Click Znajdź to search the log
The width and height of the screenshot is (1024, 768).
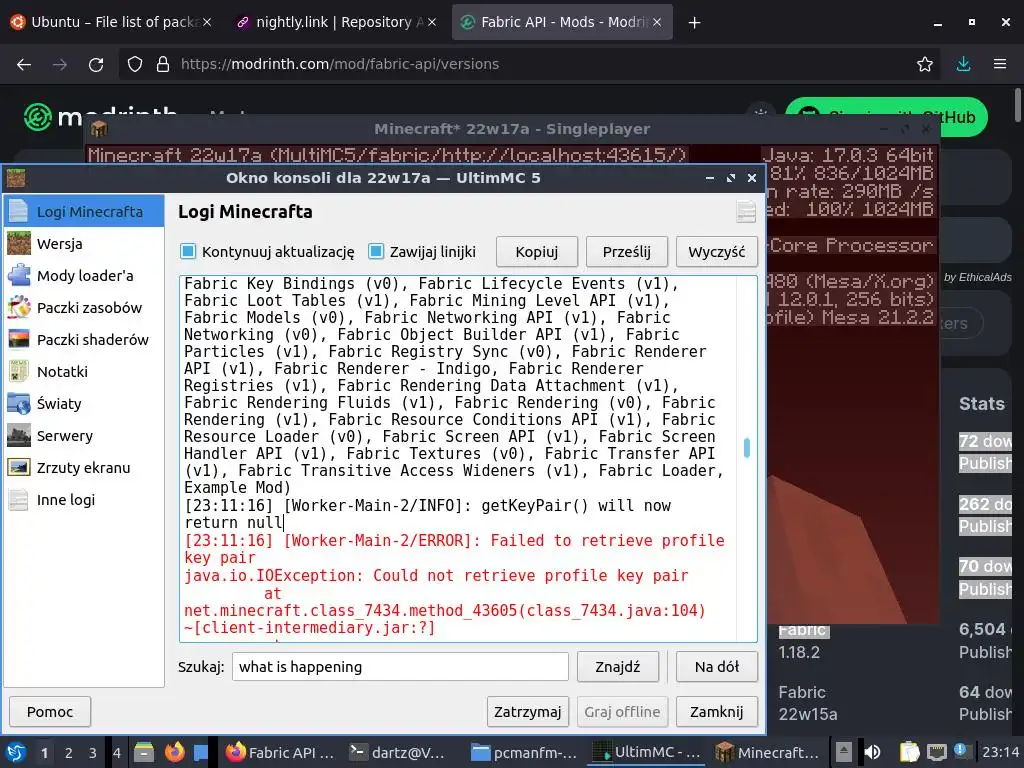tap(618, 667)
